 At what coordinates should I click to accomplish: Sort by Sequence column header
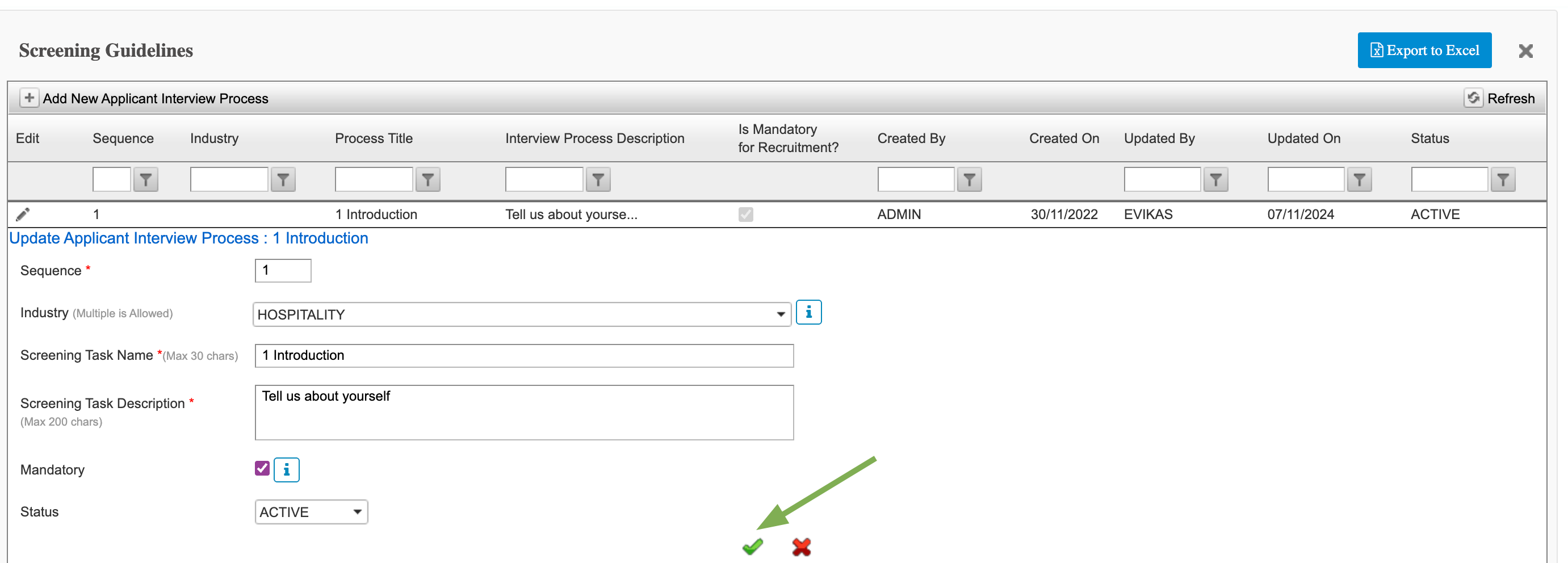tap(123, 138)
